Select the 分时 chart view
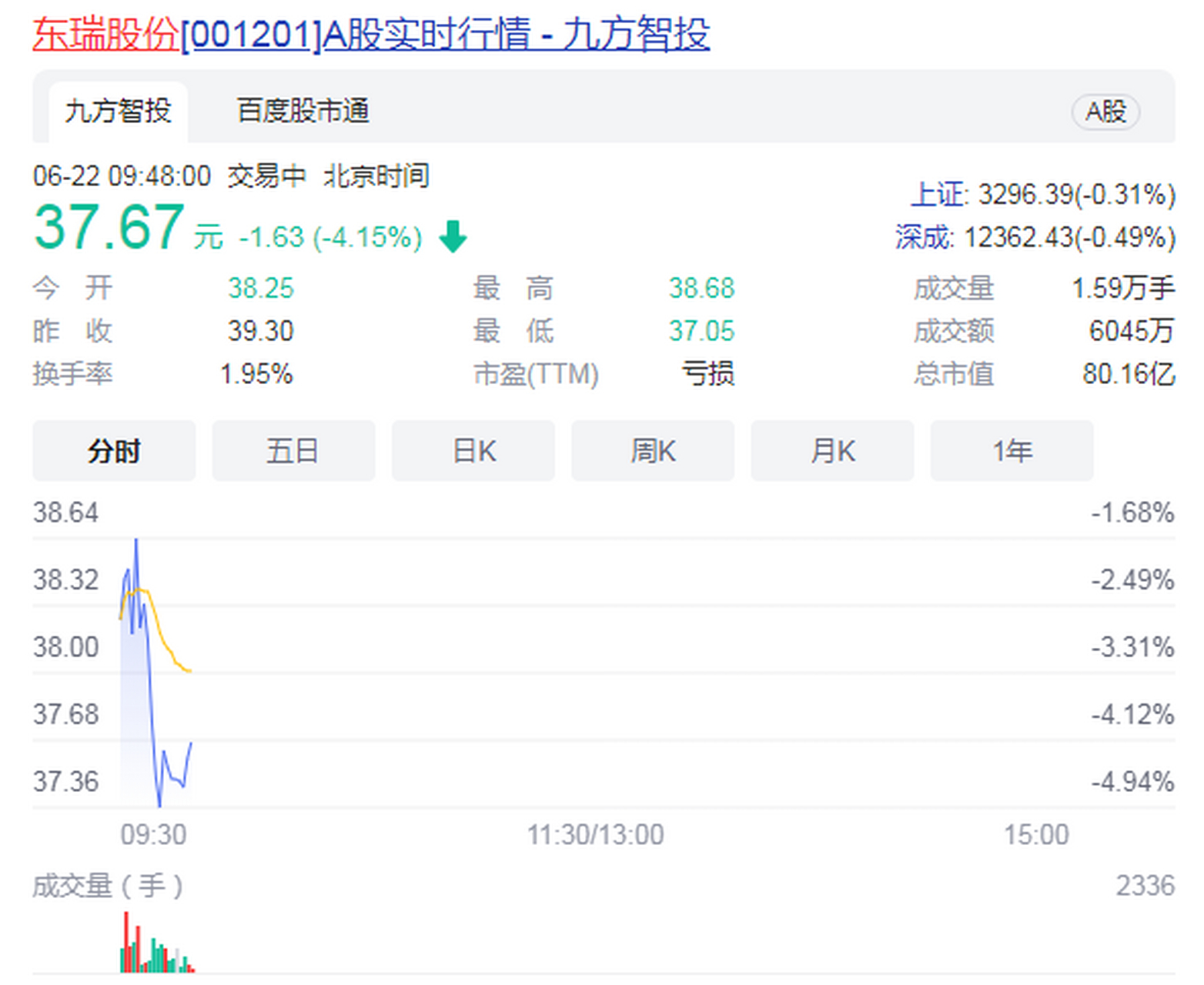 click(114, 452)
